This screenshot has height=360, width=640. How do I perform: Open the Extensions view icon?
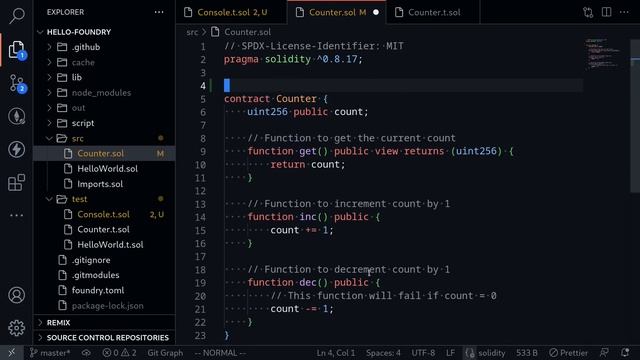click(17, 182)
